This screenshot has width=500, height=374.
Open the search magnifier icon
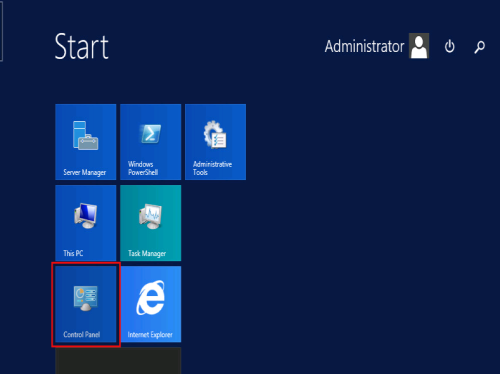[x=480, y=47]
